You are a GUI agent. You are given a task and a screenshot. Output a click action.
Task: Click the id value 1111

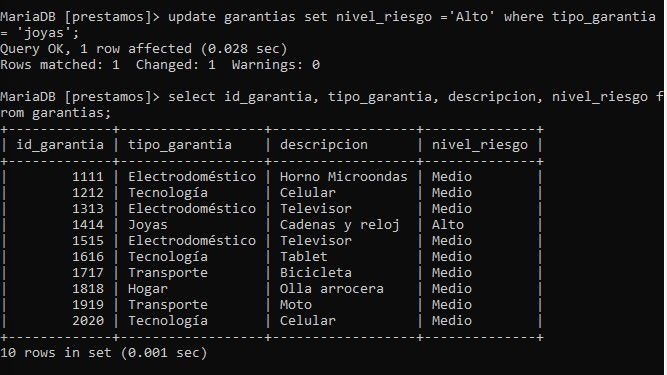[88, 177]
